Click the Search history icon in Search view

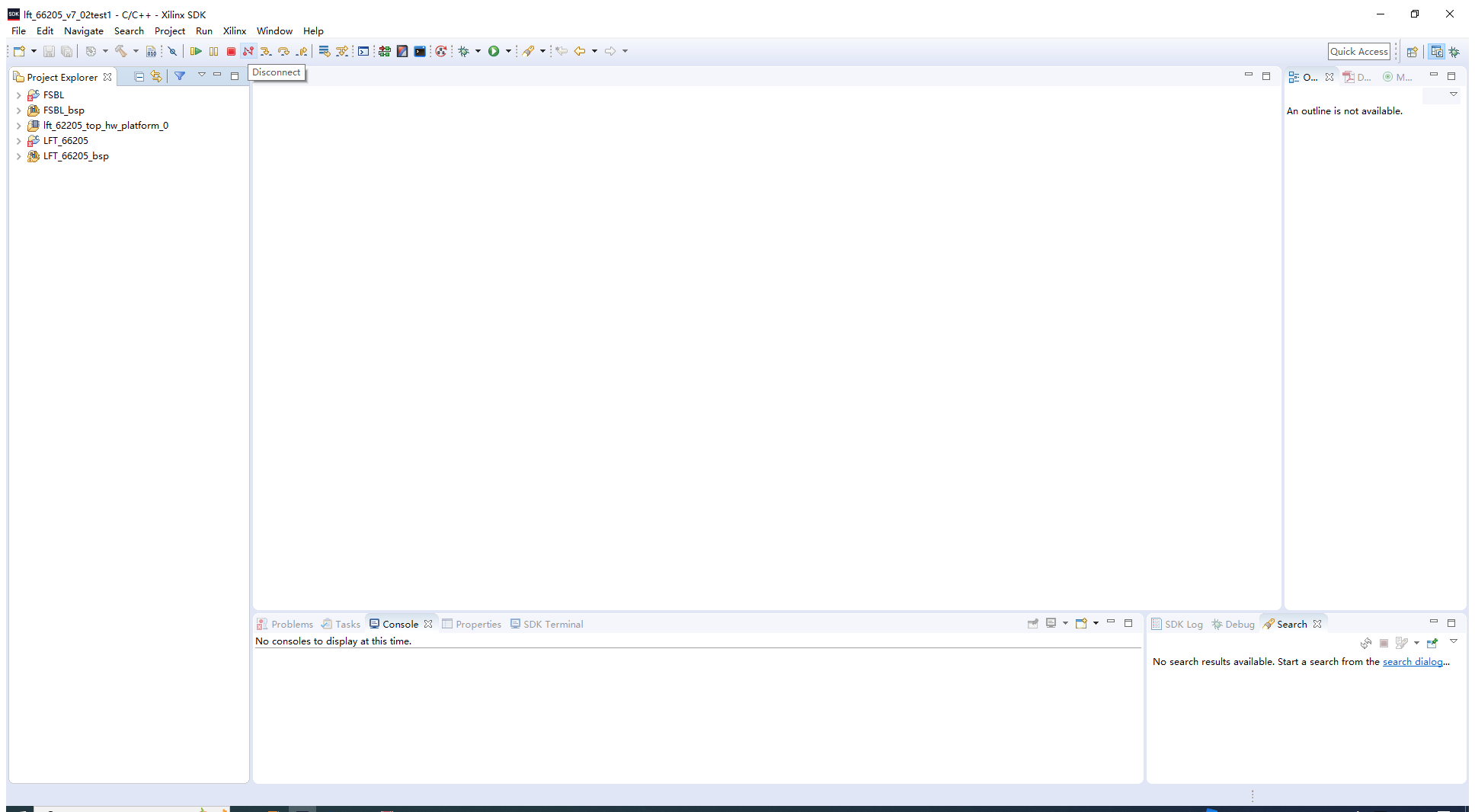(1402, 643)
